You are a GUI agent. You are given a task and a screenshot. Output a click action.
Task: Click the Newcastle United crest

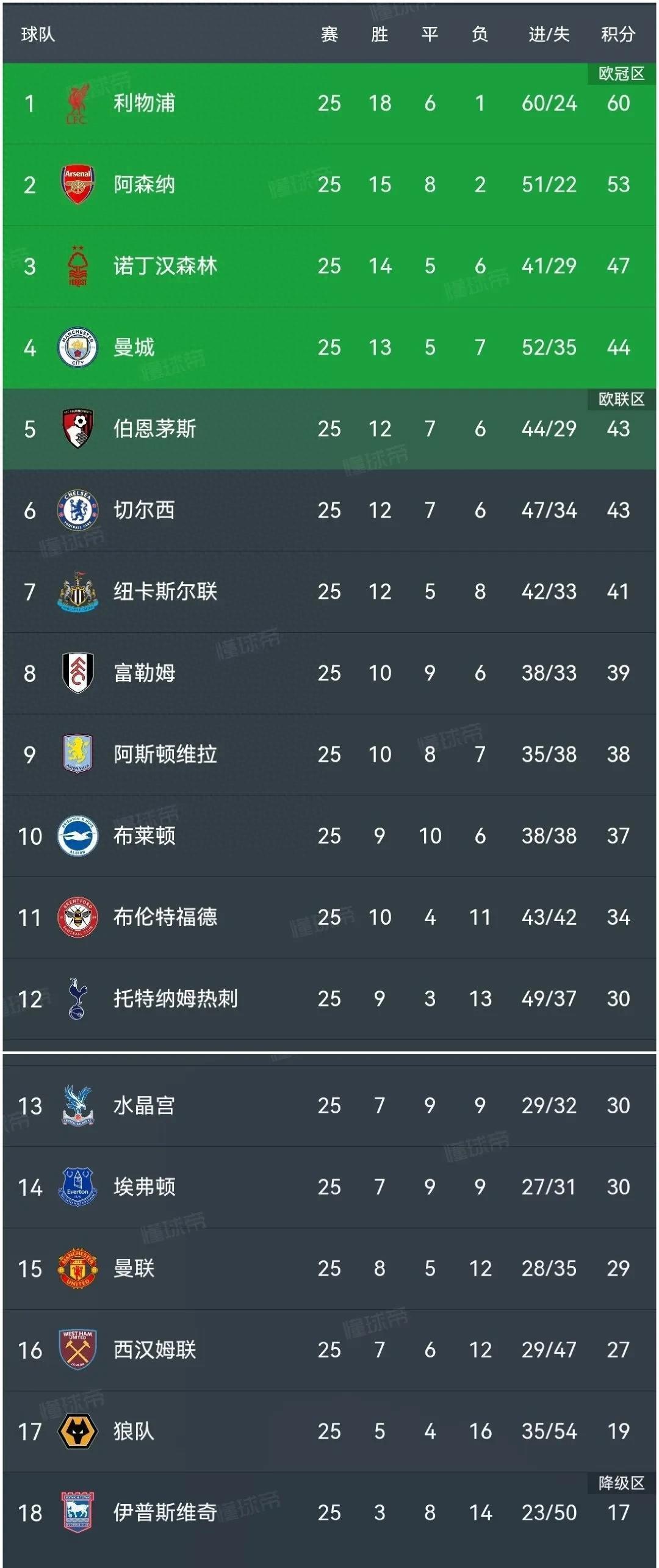[77, 591]
